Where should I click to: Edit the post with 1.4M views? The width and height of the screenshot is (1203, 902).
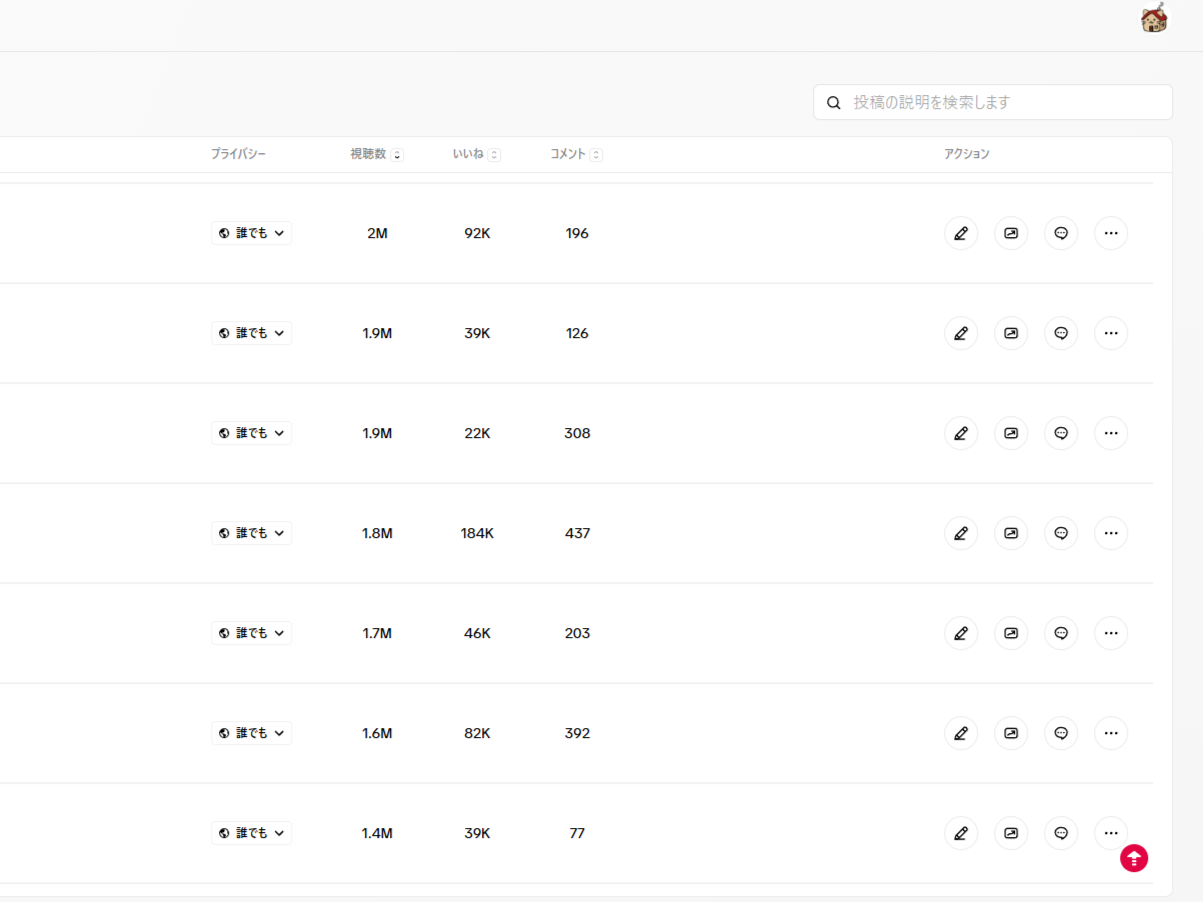(961, 833)
